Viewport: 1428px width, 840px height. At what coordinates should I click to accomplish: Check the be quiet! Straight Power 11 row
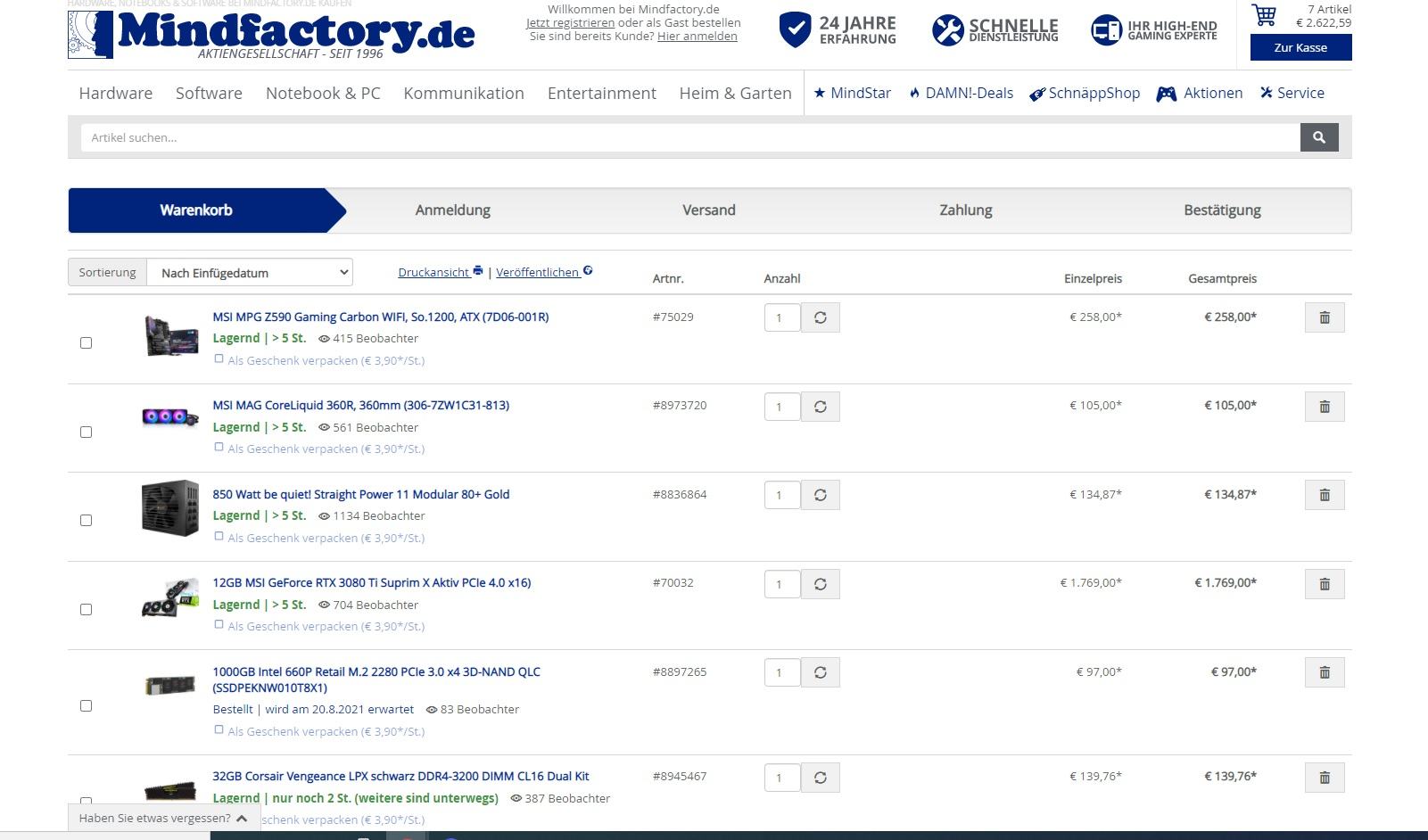pyautogui.click(x=86, y=520)
